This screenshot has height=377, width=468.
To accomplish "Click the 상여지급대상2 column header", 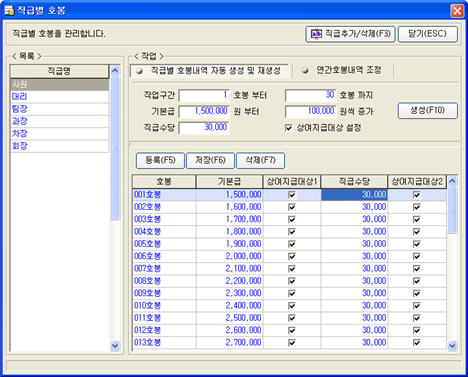I will pyautogui.click(x=417, y=182).
